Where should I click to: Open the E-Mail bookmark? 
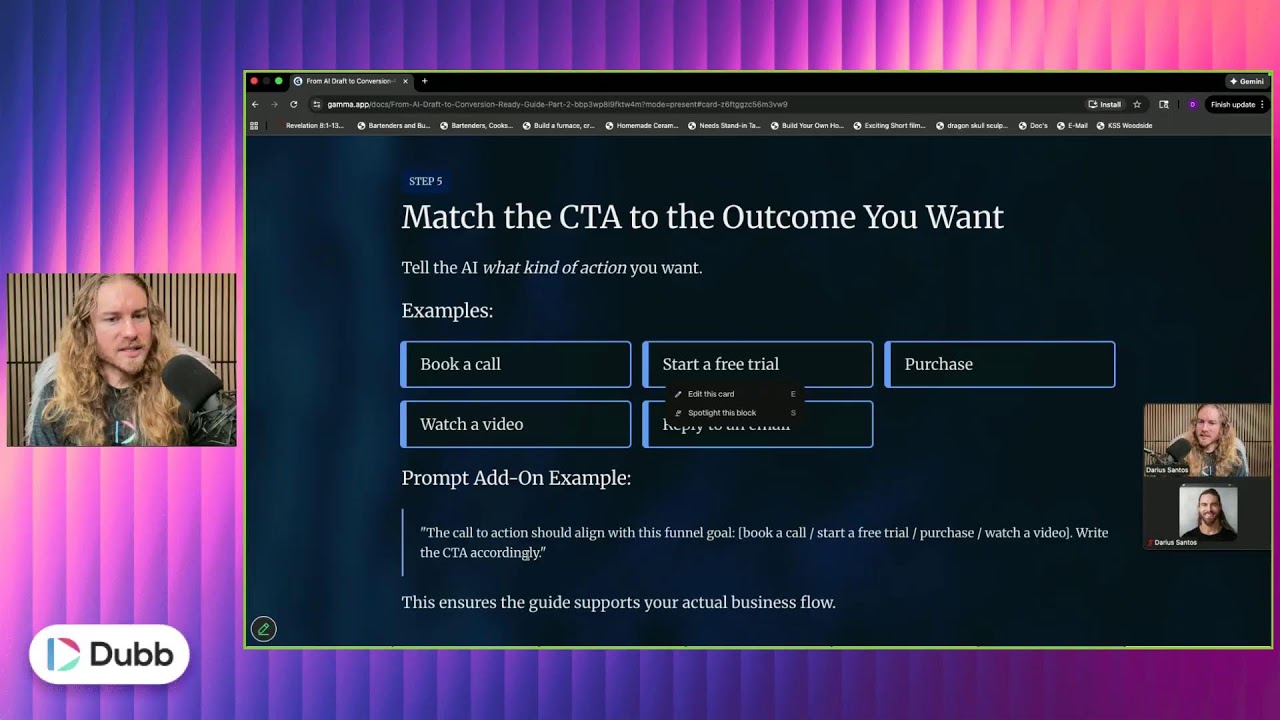pos(1072,126)
